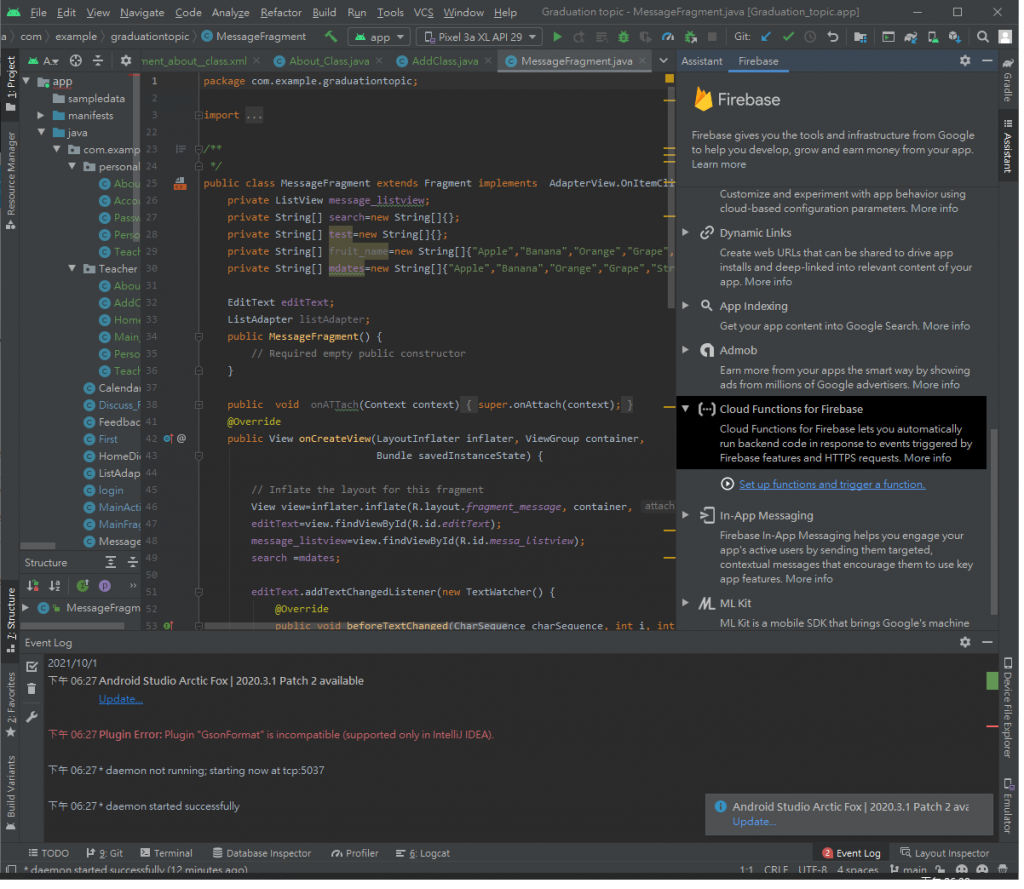Click the locate target icon in Project panel
The height and width of the screenshot is (889, 1024).
click(x=76, y=61)
